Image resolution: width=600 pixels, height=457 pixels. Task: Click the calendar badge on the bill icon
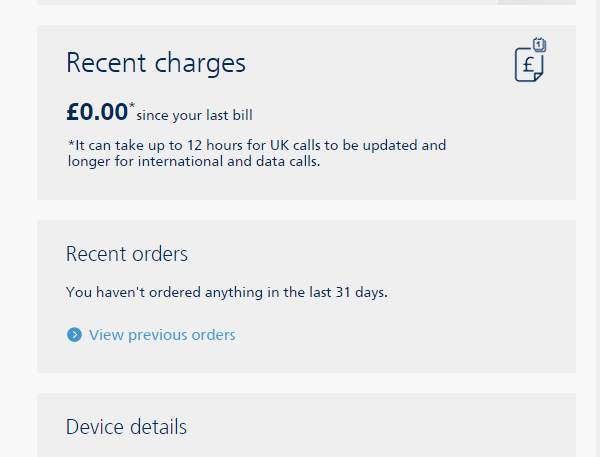click(x=540, y=44)
